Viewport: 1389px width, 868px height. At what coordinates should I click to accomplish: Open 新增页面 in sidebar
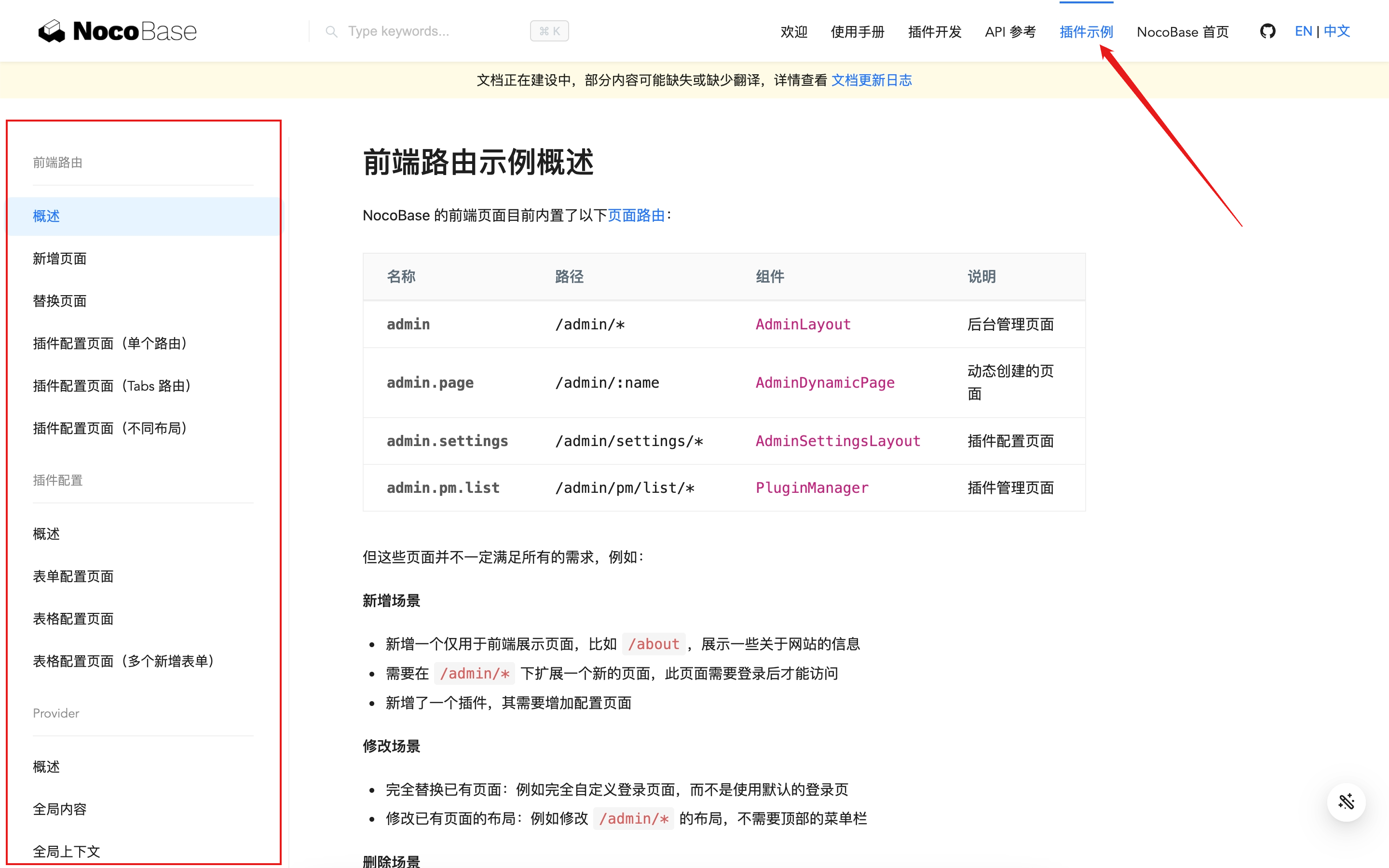[60, 258]
